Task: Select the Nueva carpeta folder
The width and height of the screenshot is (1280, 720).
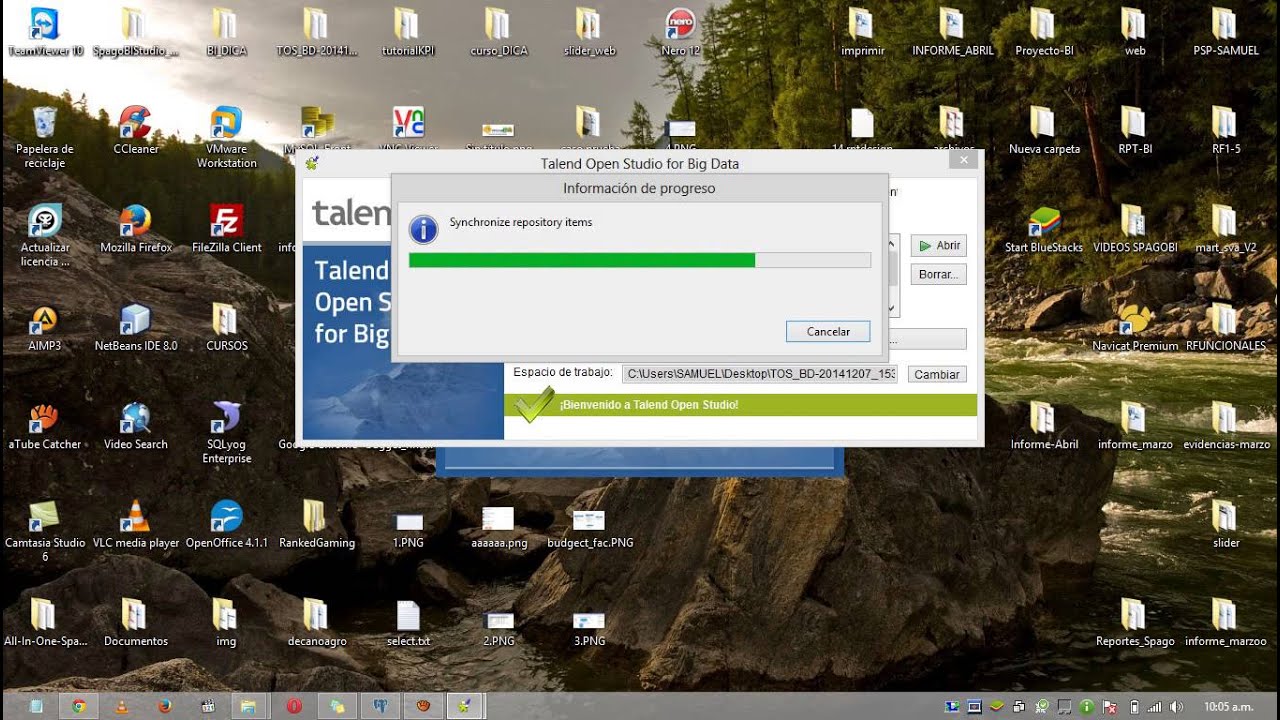Action: (x=1044, y=131)
